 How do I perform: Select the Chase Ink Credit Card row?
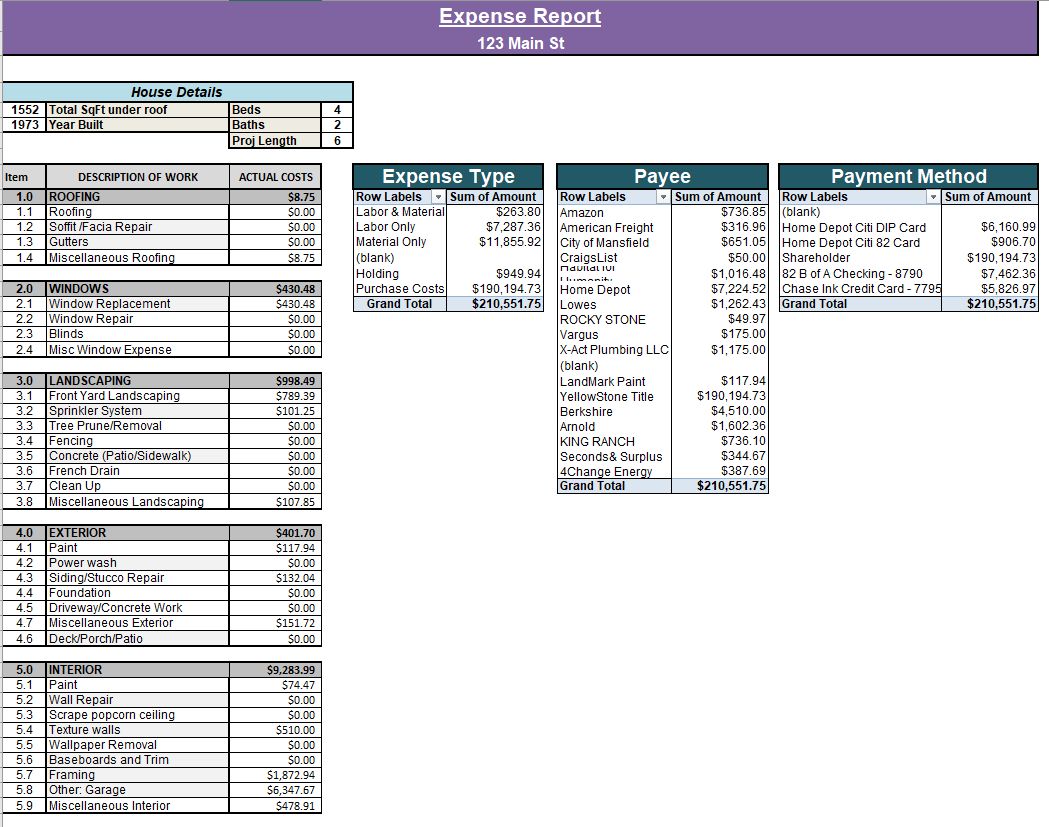click(860, 289)
